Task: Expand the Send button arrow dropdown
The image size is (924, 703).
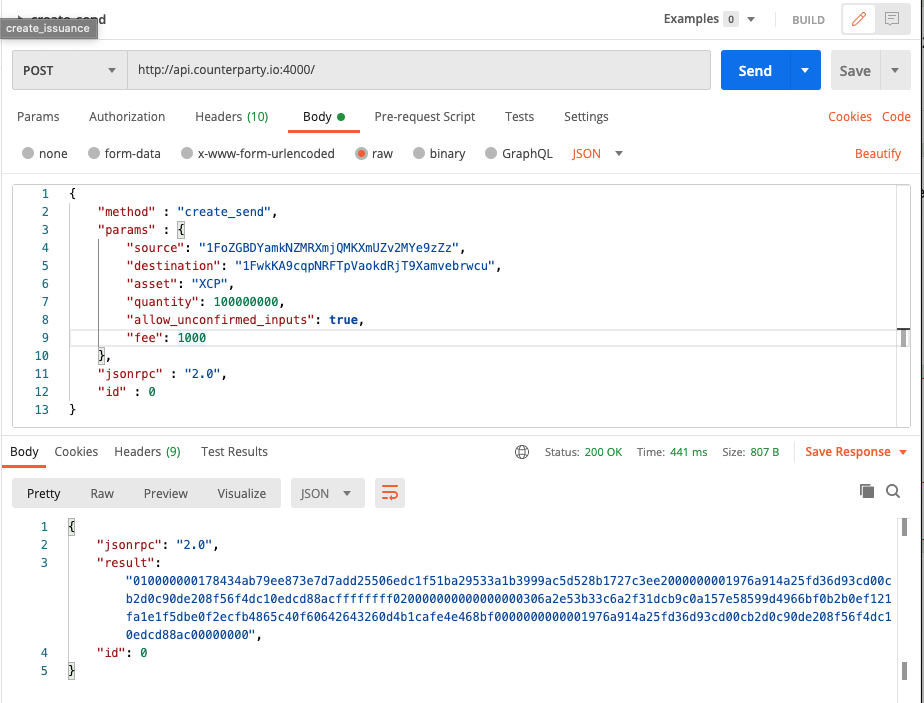Action: coord(805,70)
